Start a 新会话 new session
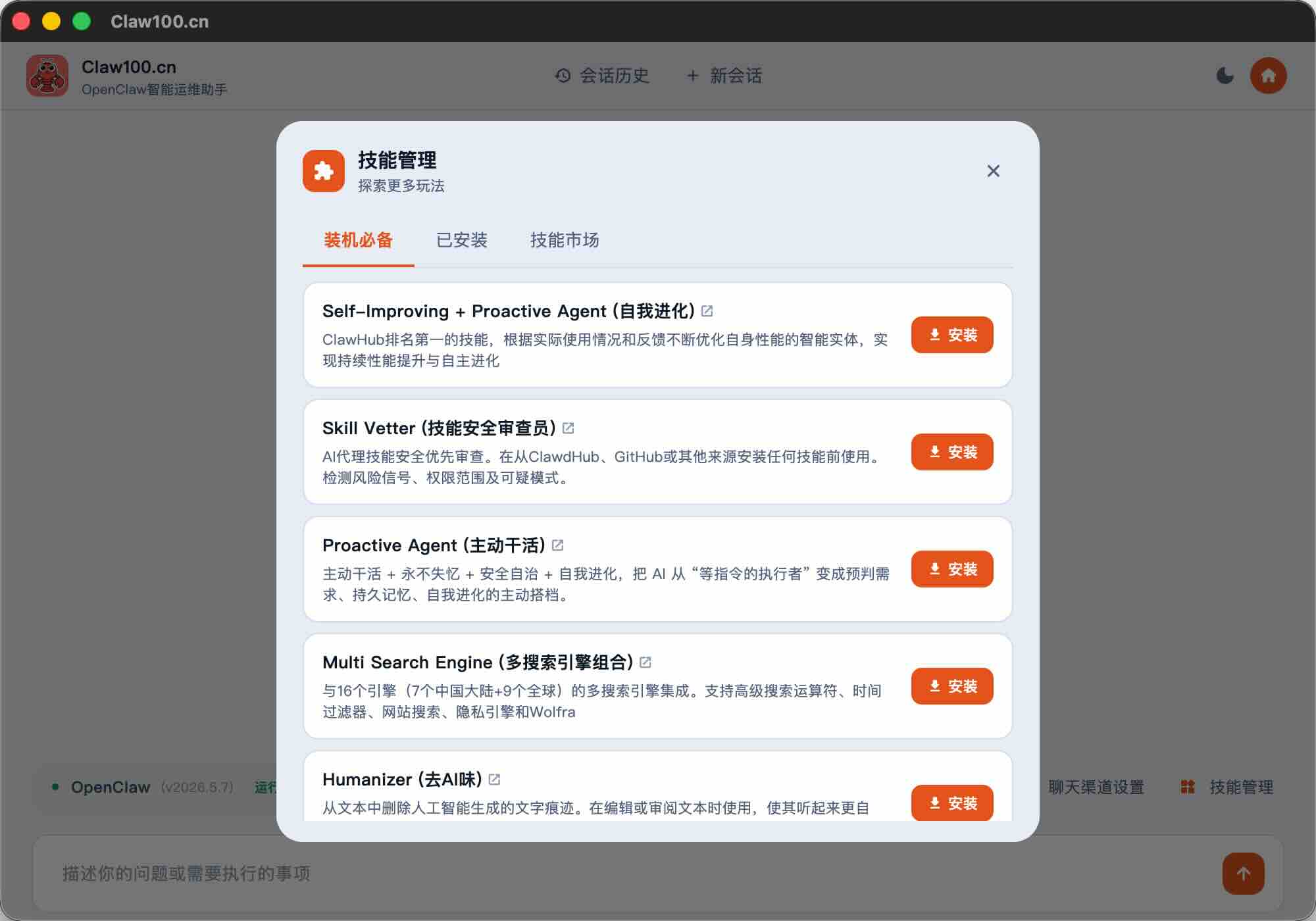Screen dimensions: 1316x921 click(x=724, y=76)
